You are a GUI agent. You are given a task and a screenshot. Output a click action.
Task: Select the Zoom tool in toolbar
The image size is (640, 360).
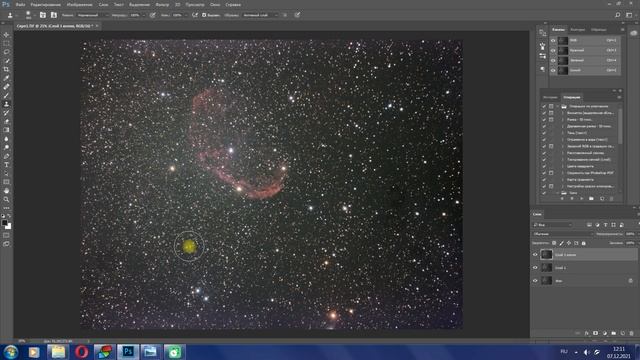point(6,199)
